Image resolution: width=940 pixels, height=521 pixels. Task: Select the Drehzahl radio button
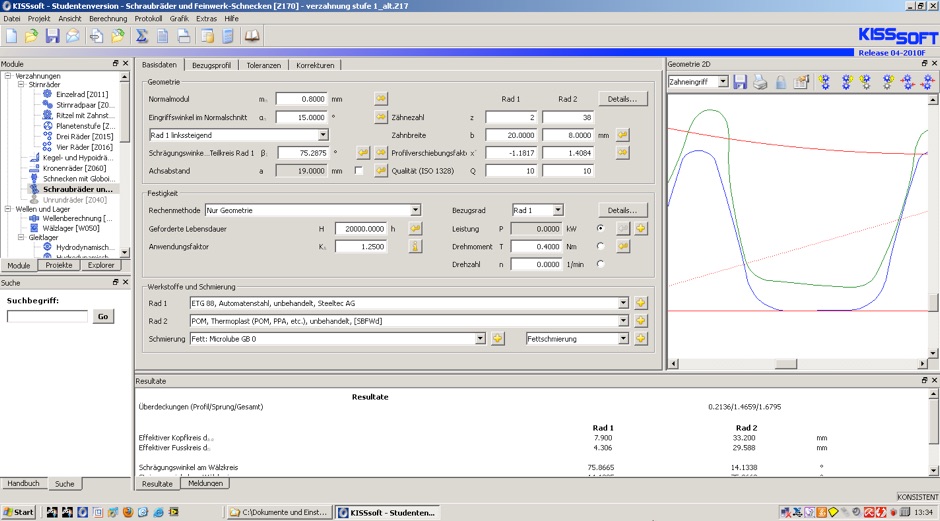[600, 264]
